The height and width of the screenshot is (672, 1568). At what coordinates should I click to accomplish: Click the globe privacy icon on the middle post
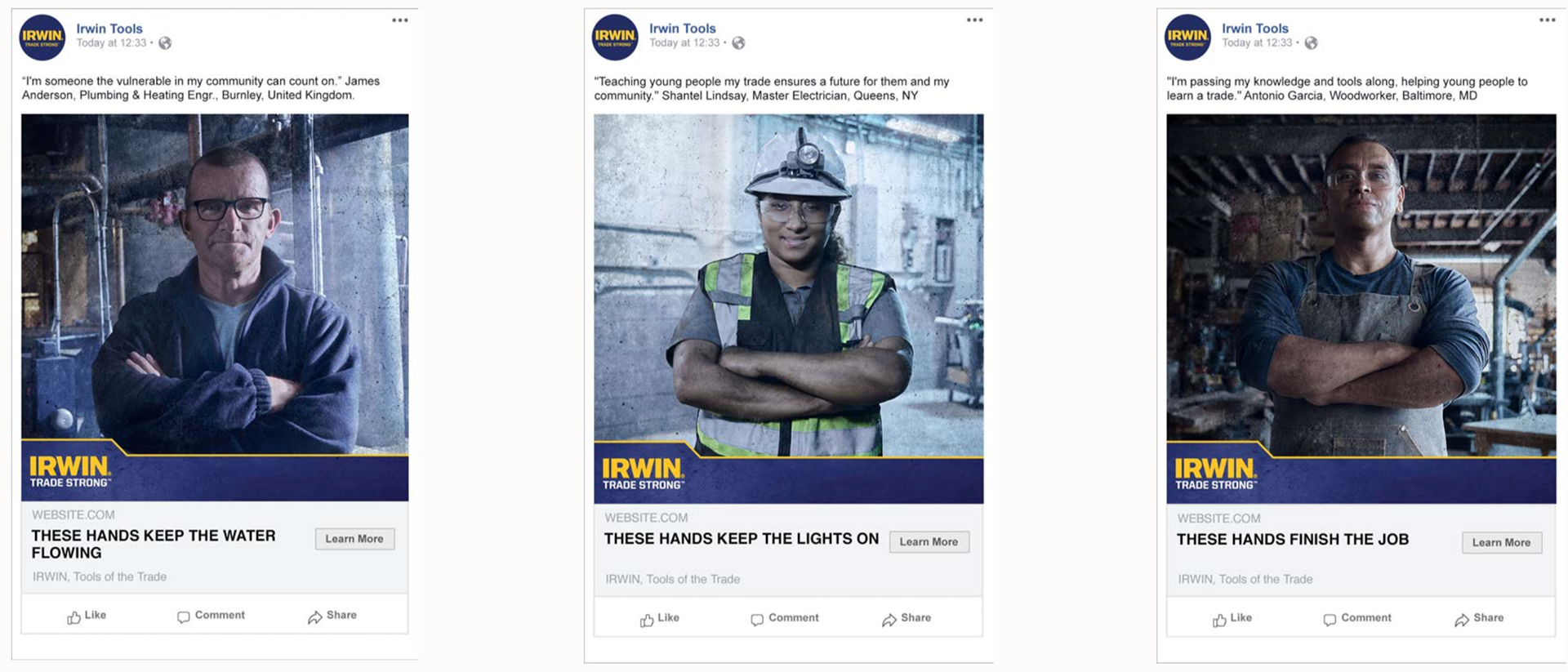tap(738, 43)
